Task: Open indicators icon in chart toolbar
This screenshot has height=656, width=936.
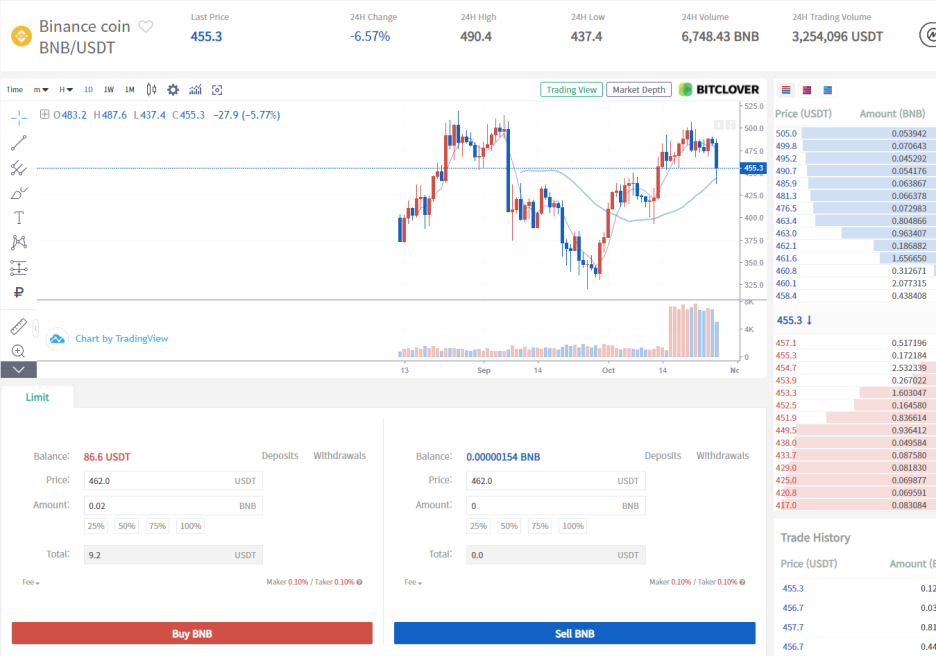Action: point(195,90)
